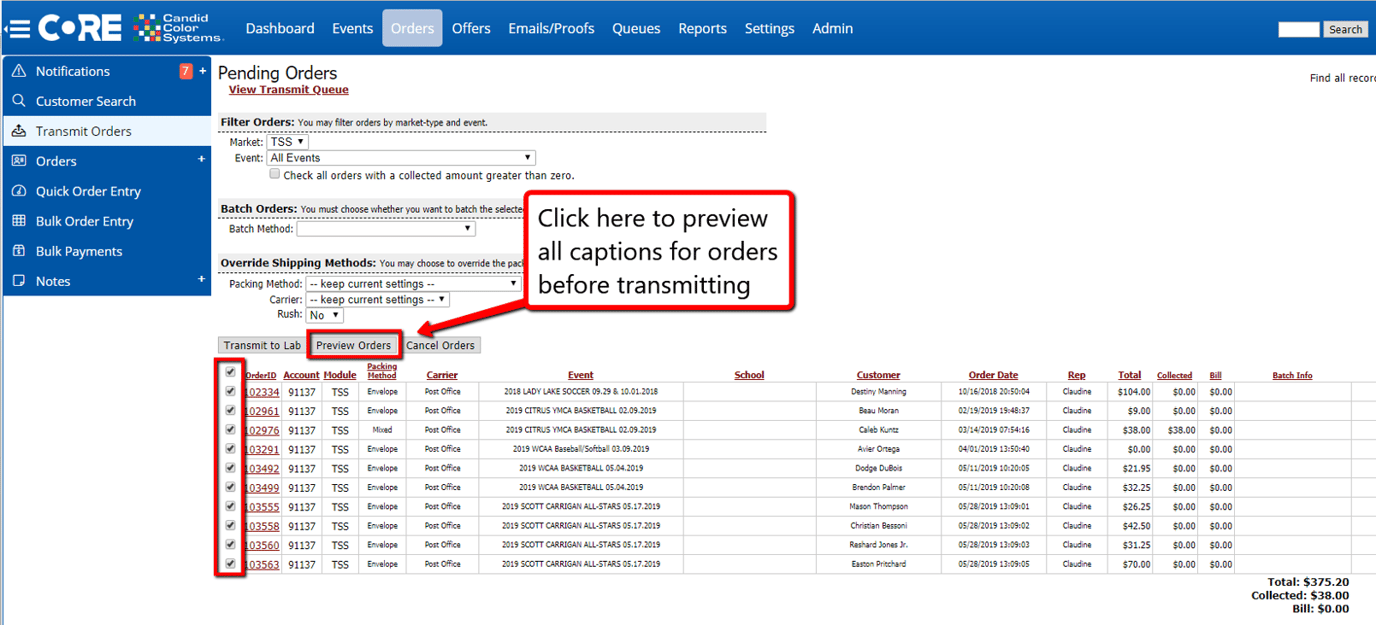Screen dimensions: 1376x625
Task: Open the Emails/Proofs menu item
Action: [x=551, y=28]
